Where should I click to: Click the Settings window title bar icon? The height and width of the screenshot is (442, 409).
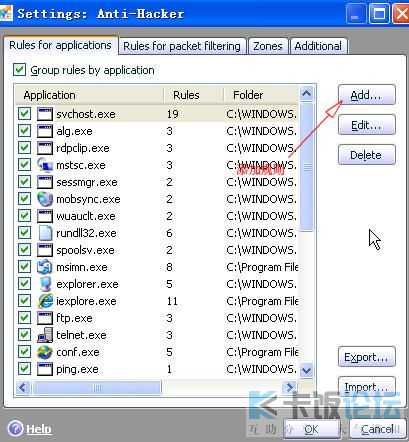coord(6,13)
